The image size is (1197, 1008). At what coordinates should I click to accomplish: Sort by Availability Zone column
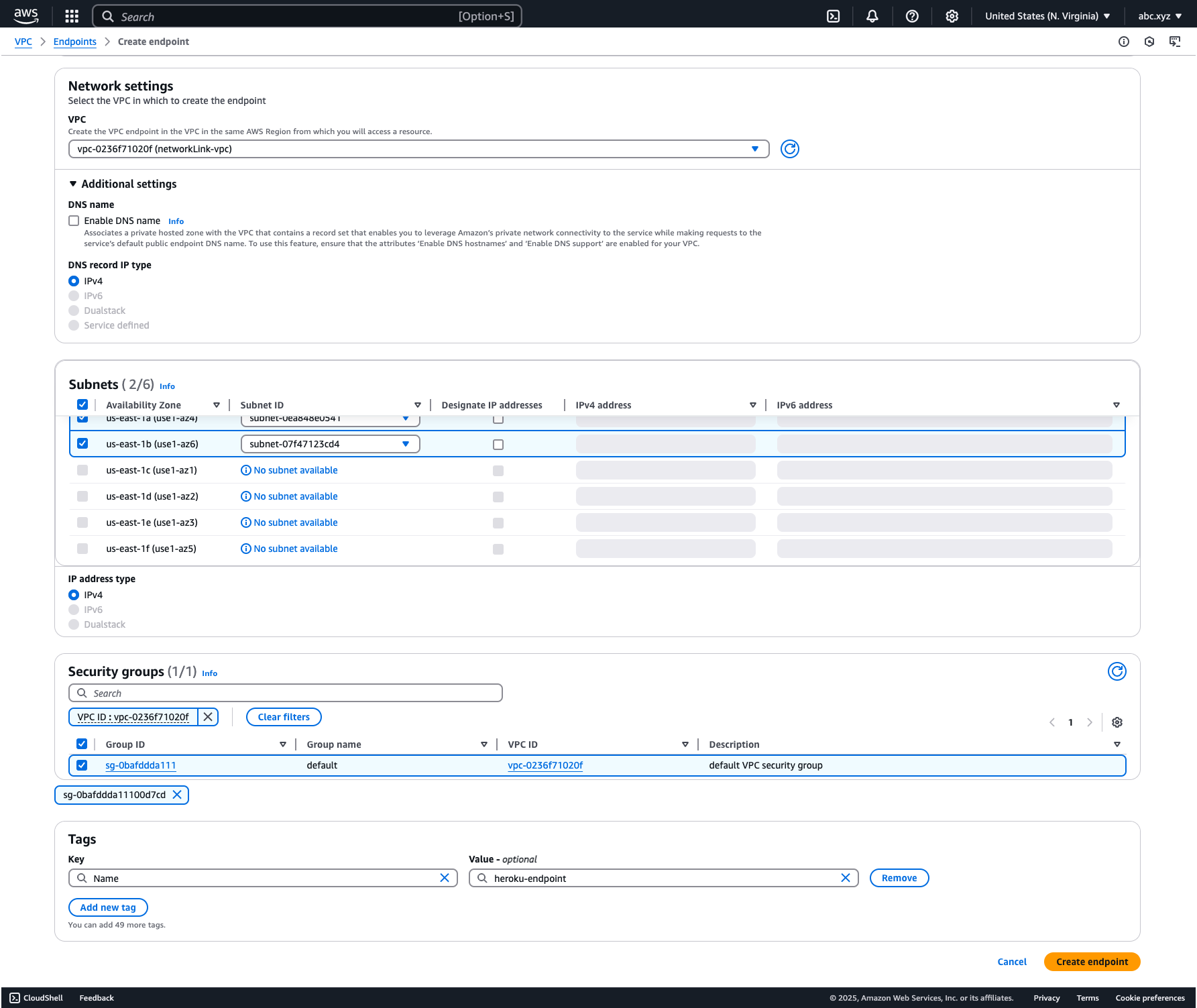[x=217, y=405]
